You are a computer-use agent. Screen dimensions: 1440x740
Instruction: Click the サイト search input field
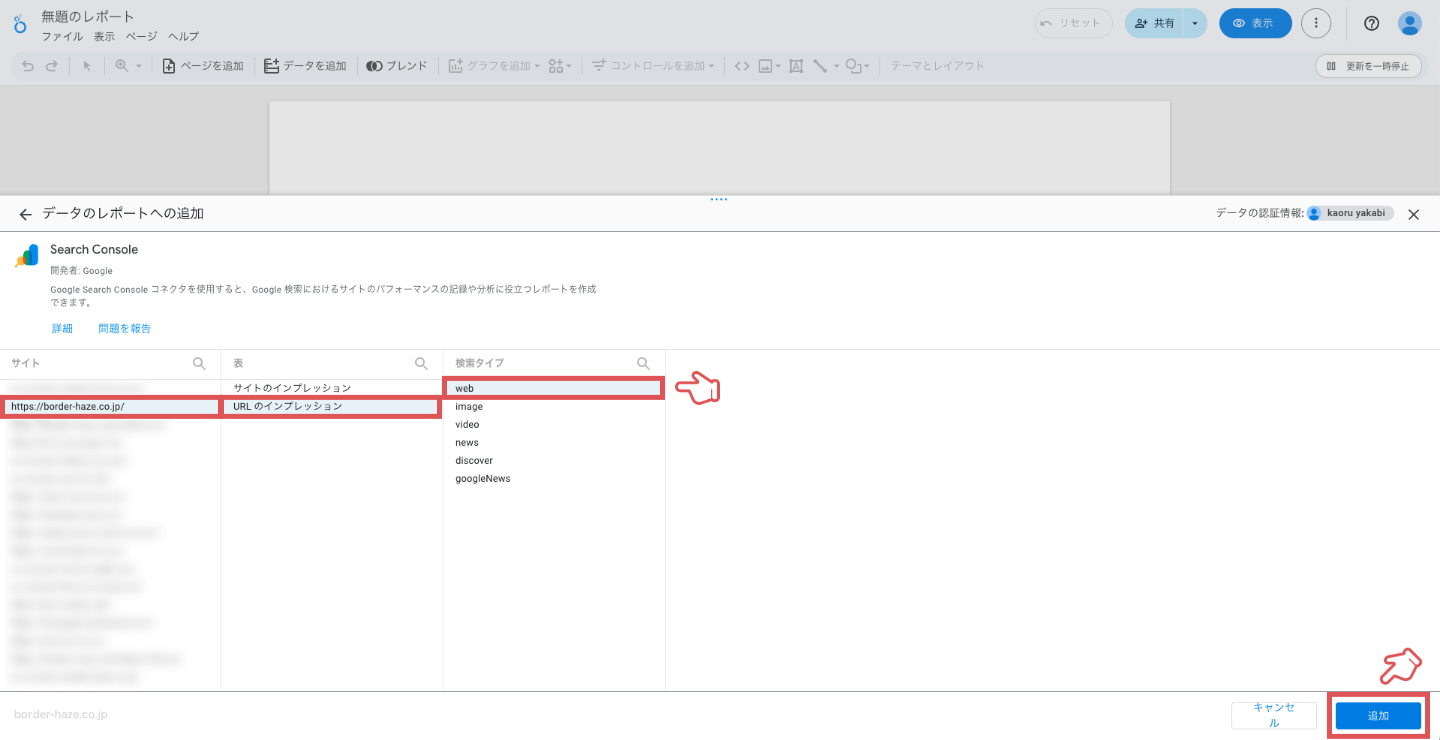click(x=100, y=363)
